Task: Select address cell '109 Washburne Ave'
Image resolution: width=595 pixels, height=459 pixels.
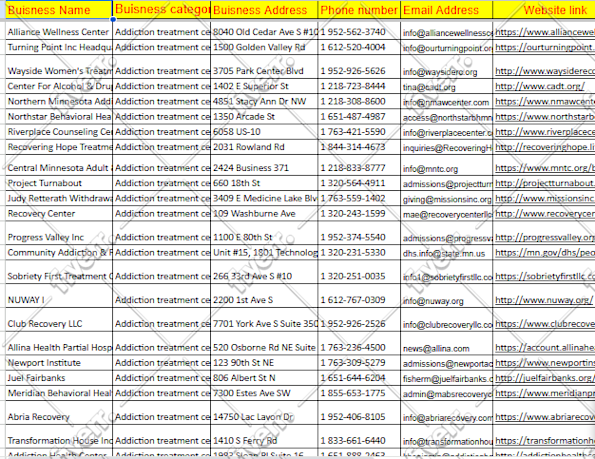Action: click(264, 213)
